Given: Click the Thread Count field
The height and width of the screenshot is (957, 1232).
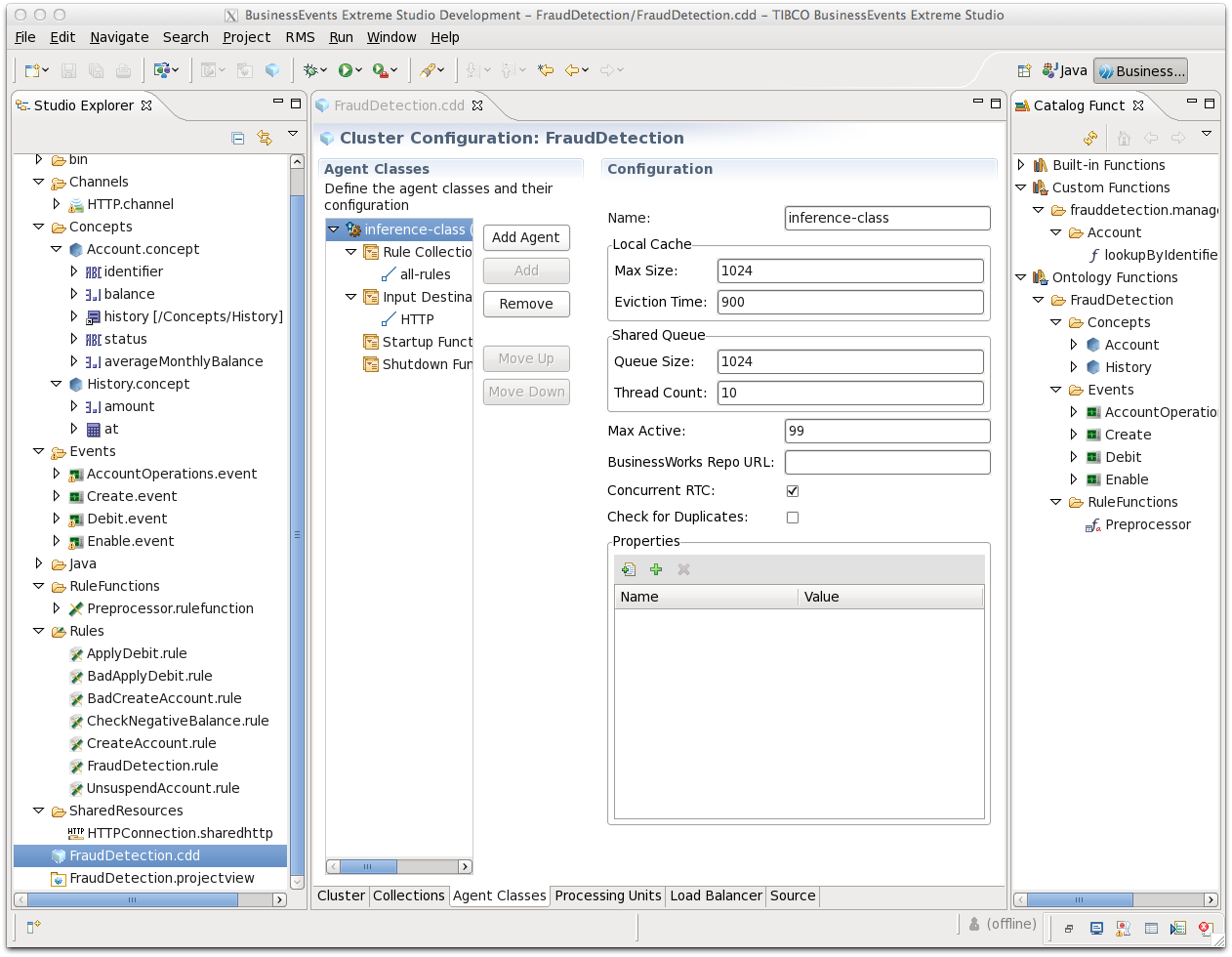Looking at the screenshot, I should tap(850, 393).
